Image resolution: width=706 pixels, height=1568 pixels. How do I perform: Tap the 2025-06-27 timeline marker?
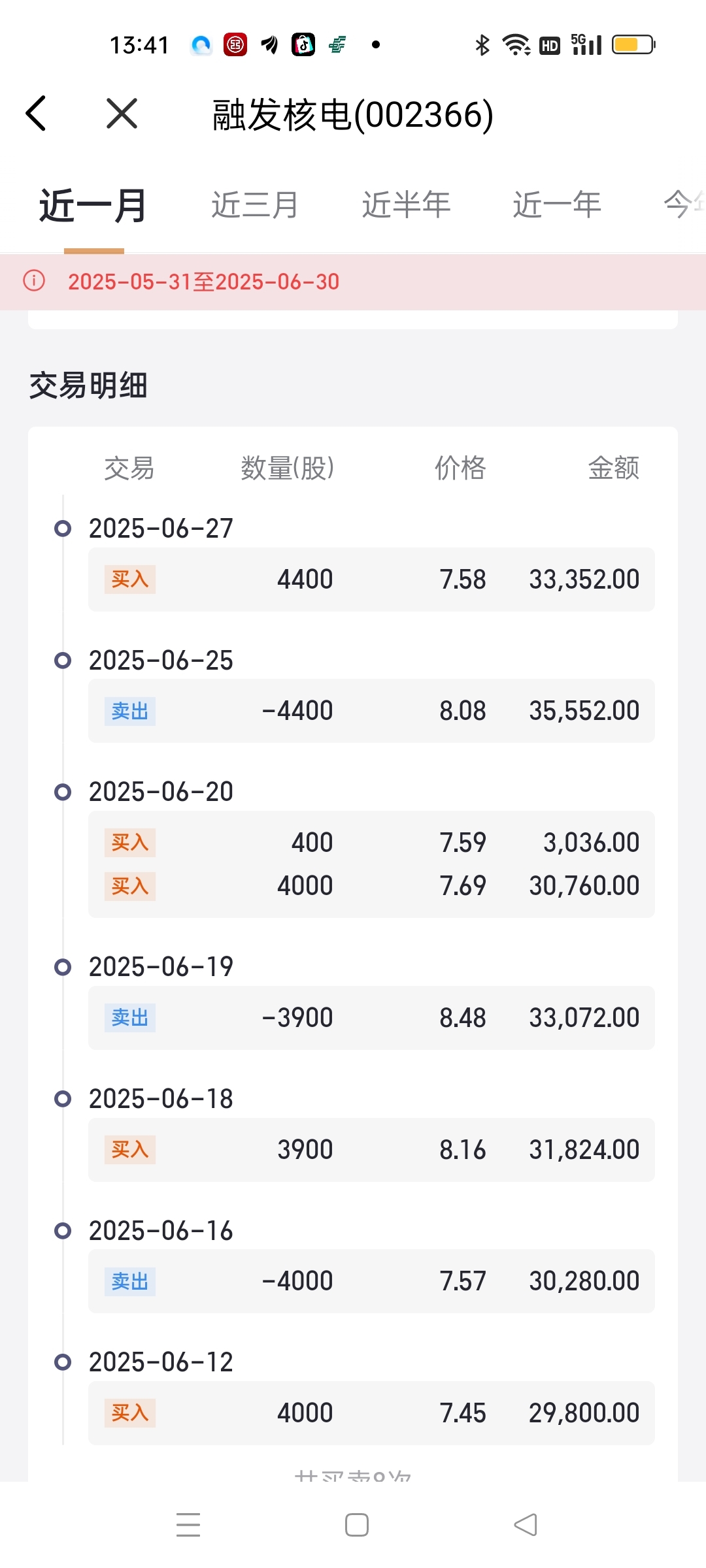pos(63,529)
